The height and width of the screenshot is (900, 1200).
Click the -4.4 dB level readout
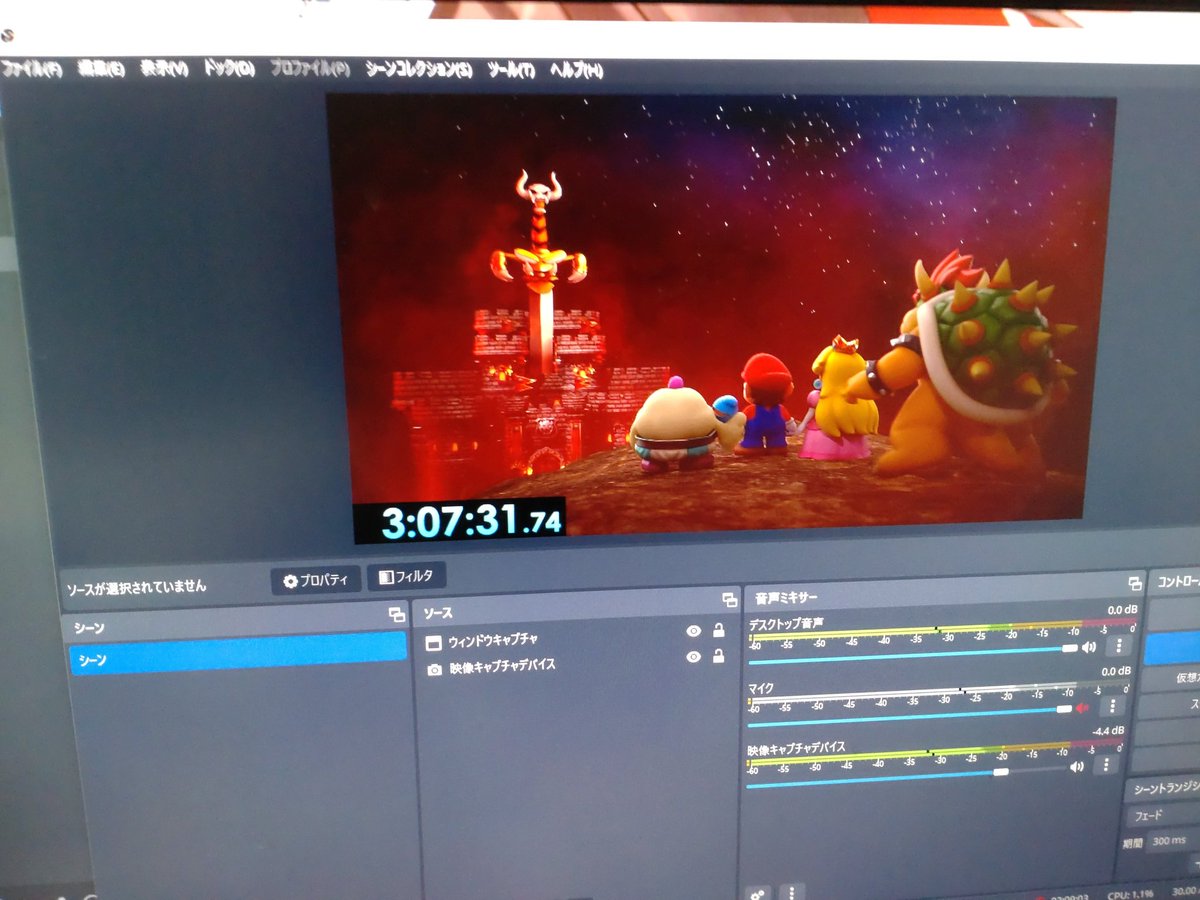tap(1108, 731)
